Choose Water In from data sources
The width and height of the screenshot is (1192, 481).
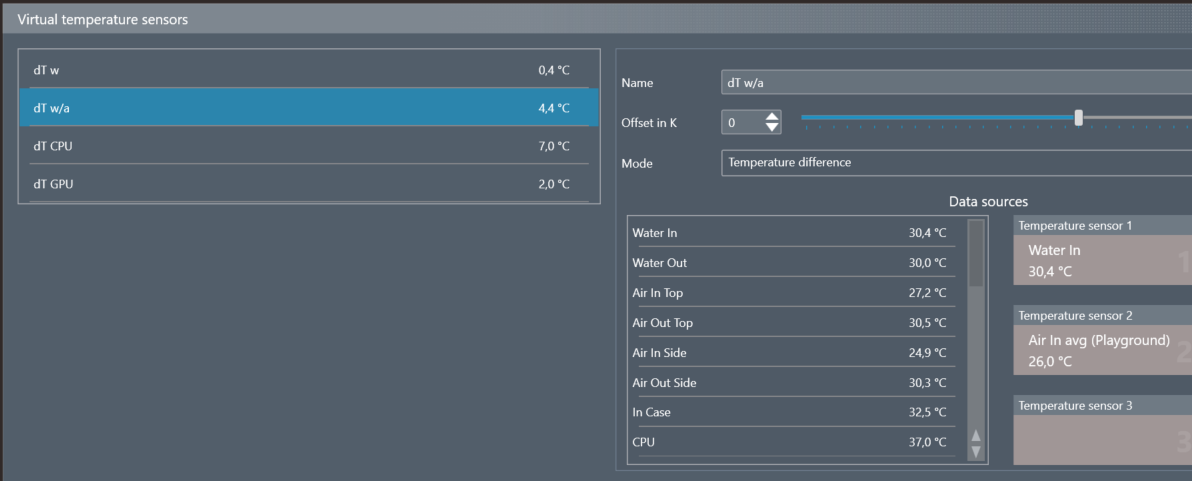(x=790, y=233)
